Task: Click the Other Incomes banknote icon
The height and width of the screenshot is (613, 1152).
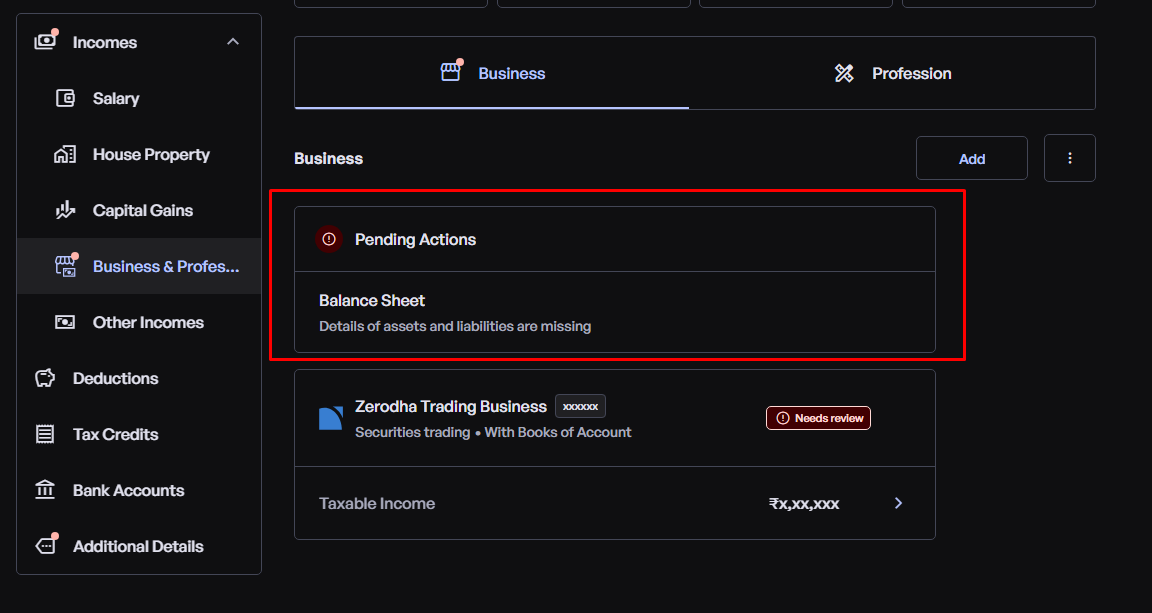Action: tap(65, 322)
